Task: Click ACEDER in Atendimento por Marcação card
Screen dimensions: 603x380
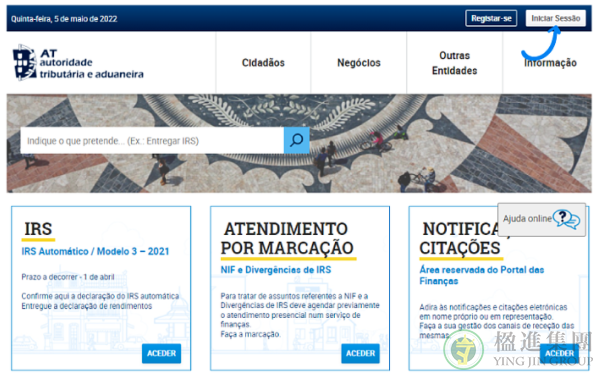Action: [360, 353]
